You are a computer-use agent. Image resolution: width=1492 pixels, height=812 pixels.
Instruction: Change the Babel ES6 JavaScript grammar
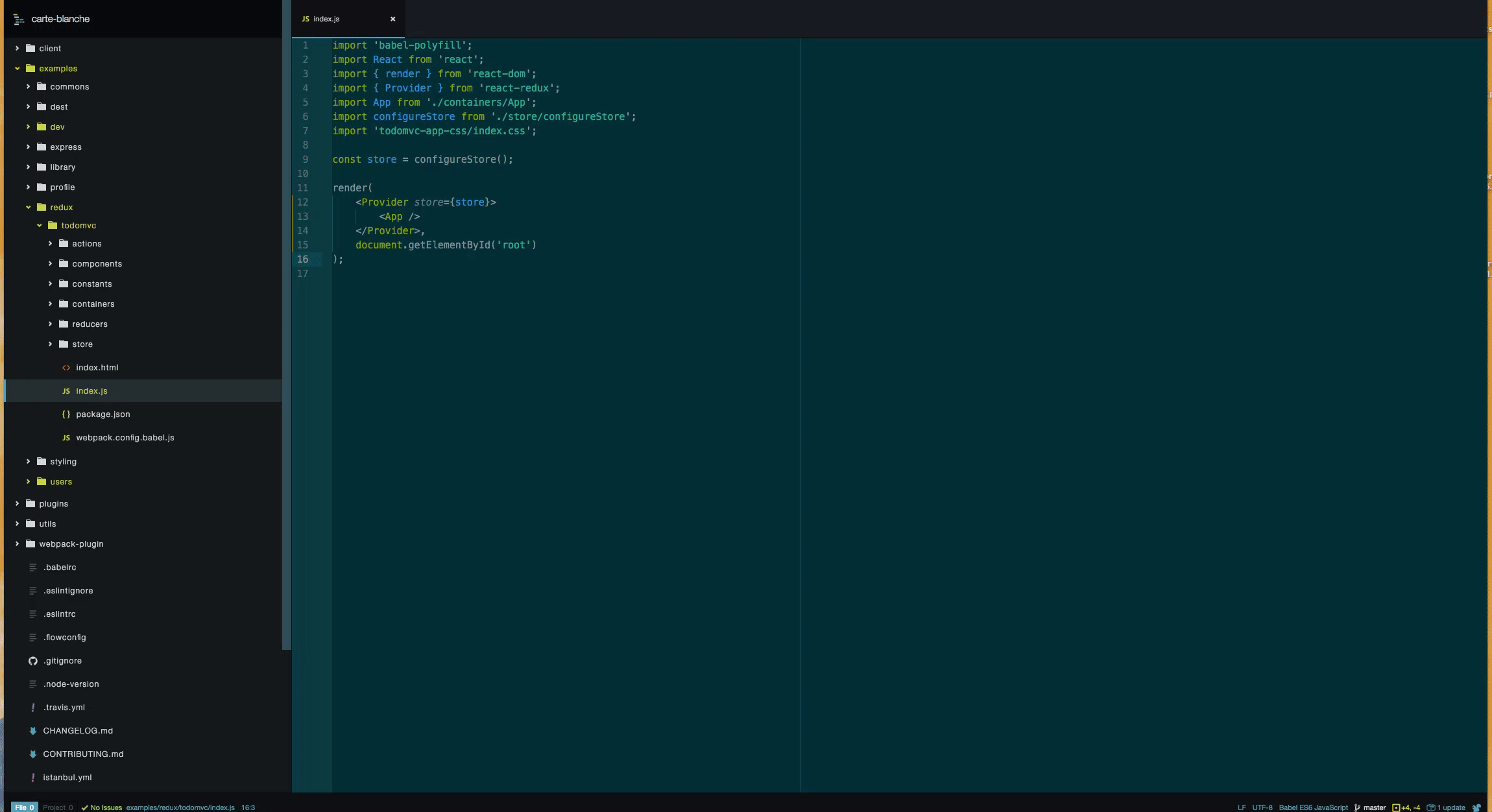pos(1313,807)
